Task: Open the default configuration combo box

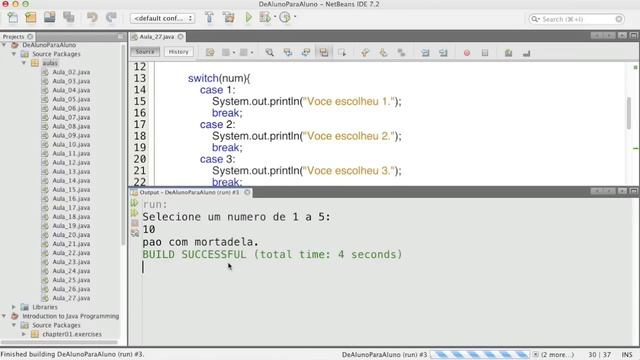Action: [162, 18]
